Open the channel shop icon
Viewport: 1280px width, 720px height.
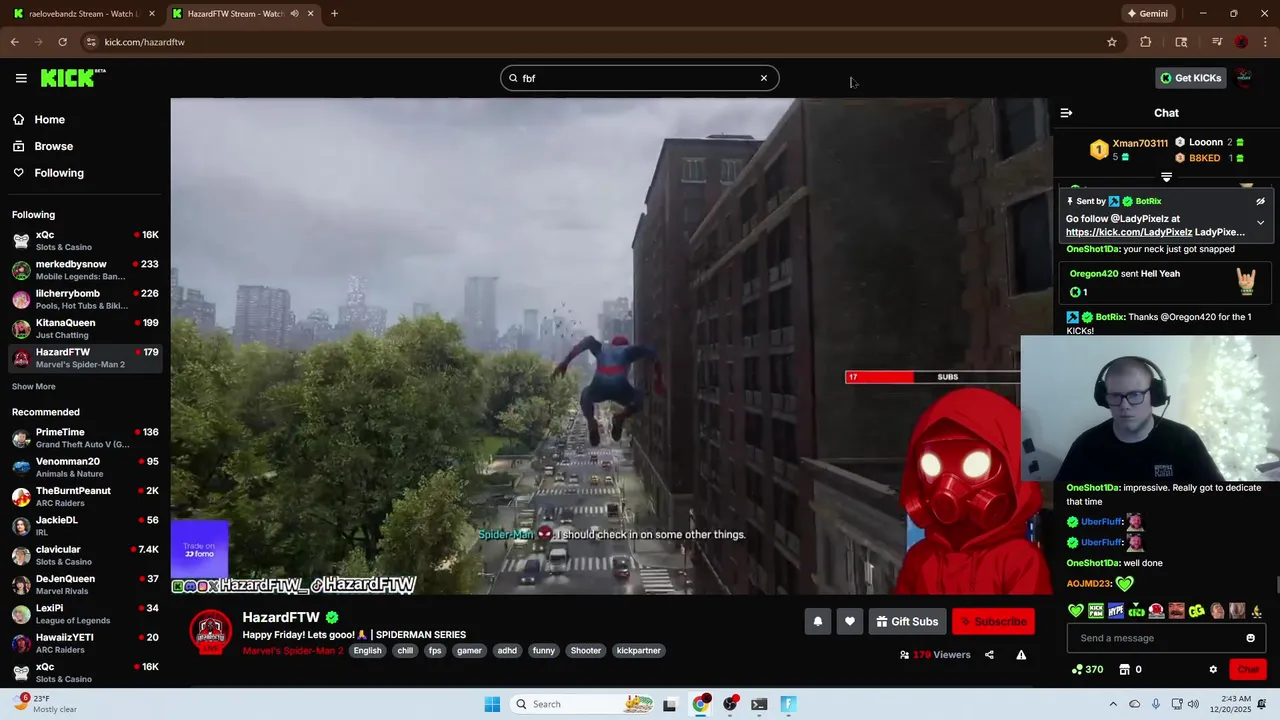click(x=1124, y=669)
